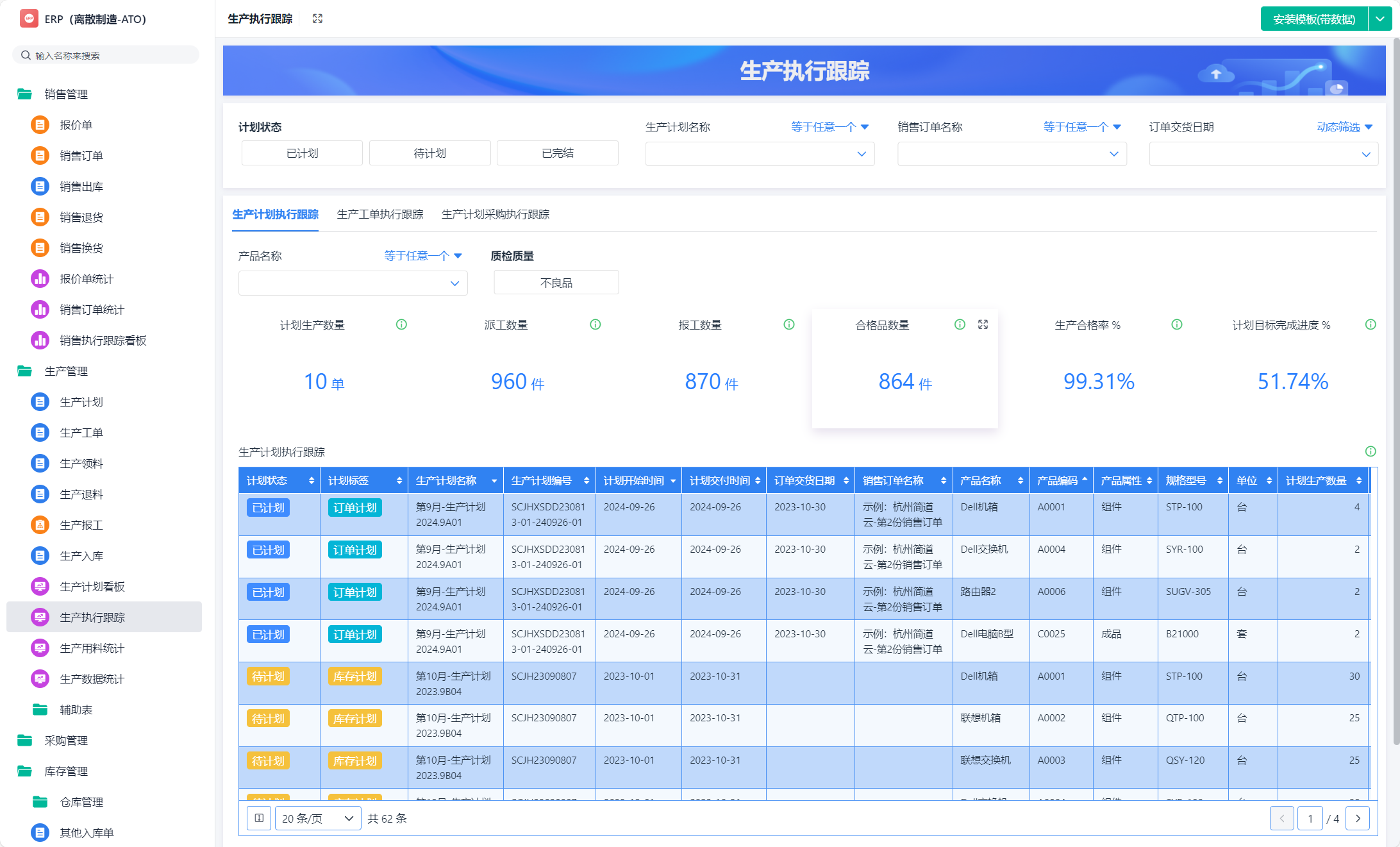Open 报价单统计 chart icon in sidebar
The image size is (1400, 847).
tap(40, 279)
